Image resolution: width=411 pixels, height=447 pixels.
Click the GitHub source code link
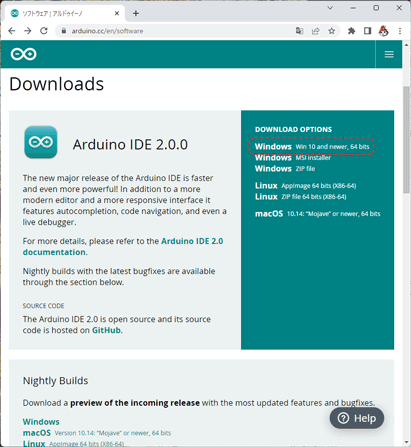(x=106, y=330)
